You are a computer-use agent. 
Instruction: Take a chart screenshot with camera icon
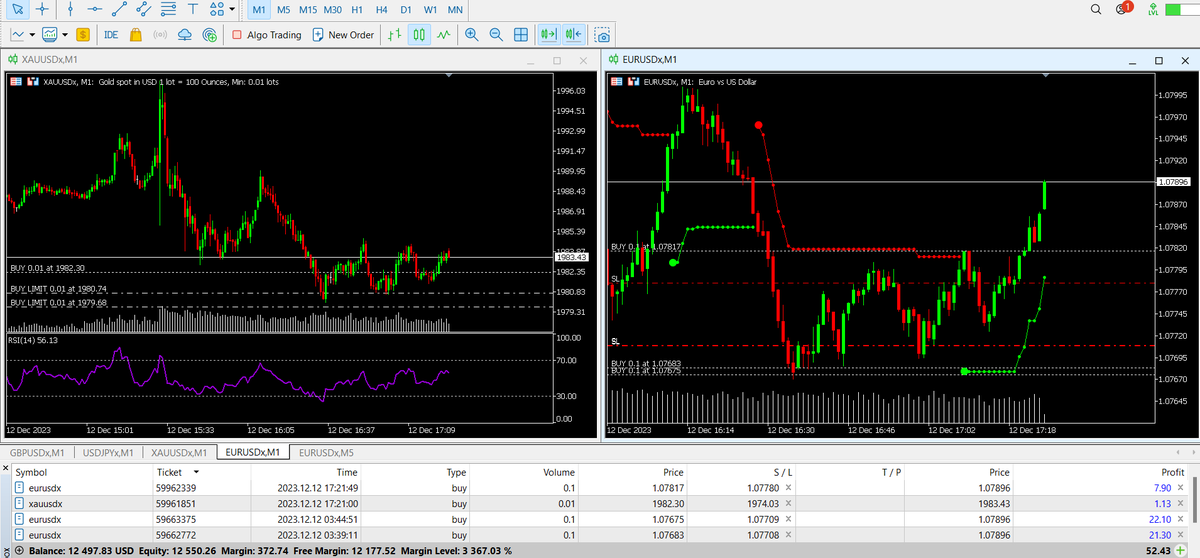point(603,34)
